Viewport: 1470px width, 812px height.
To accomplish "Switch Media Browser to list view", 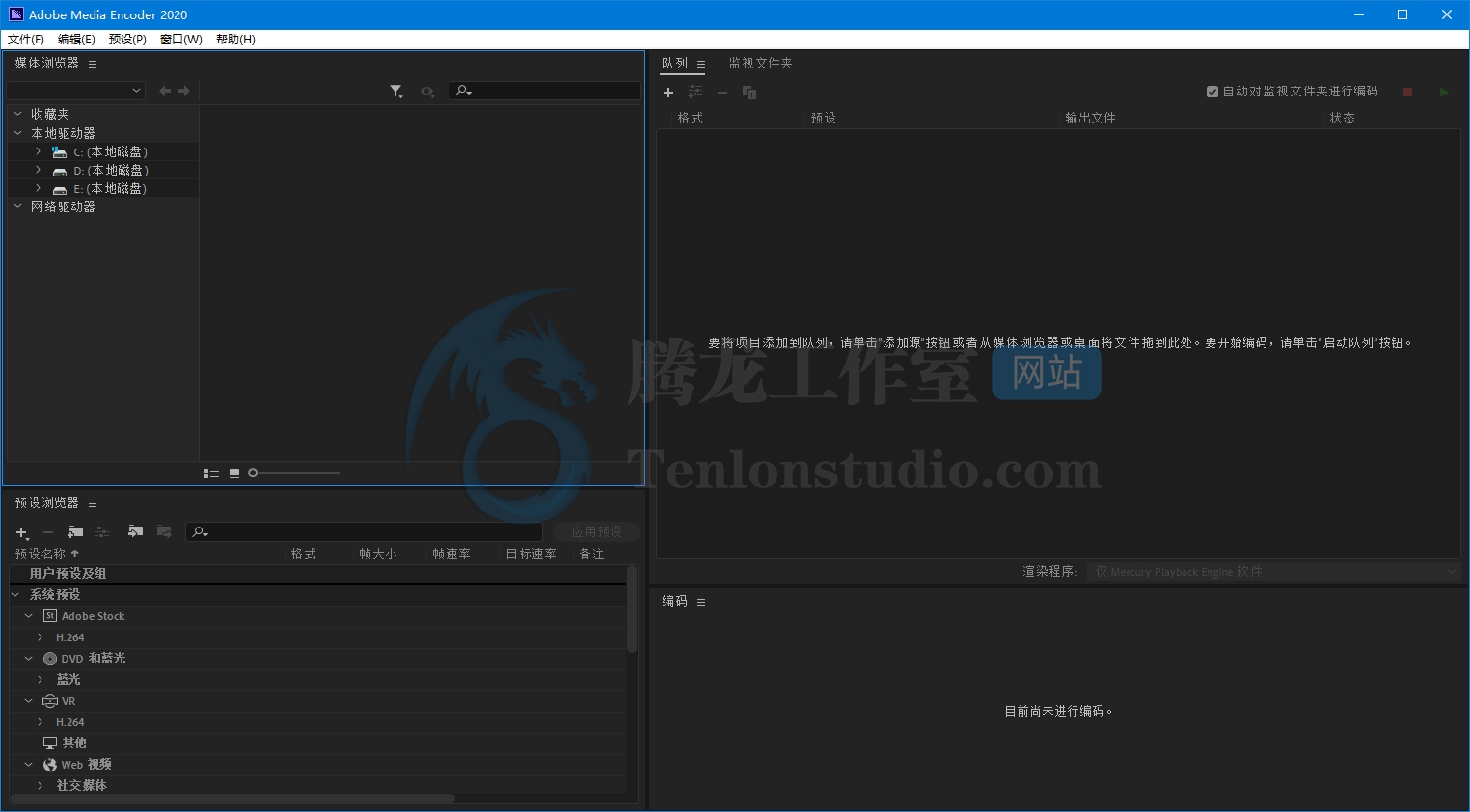I will click(x=211, y=474).
